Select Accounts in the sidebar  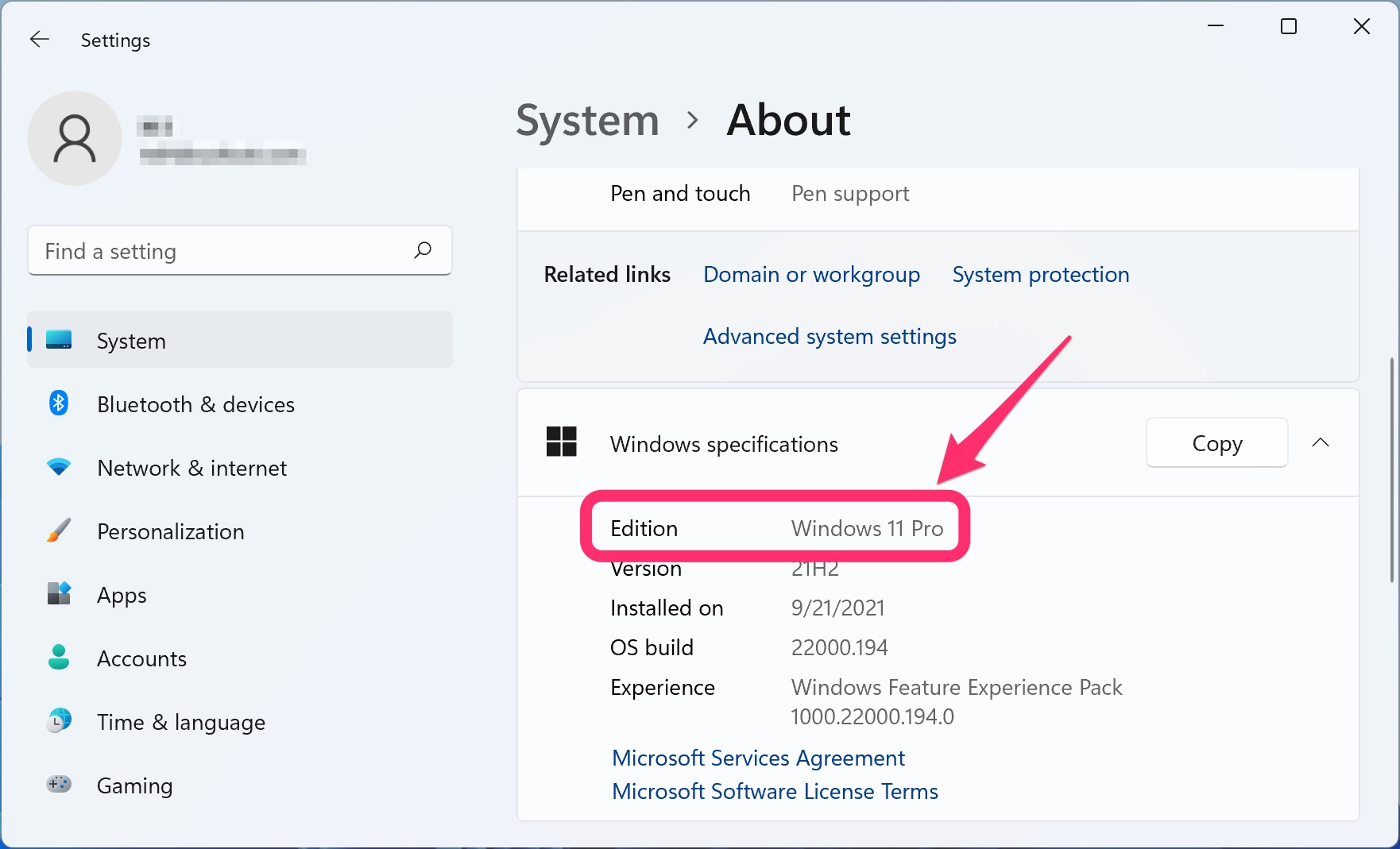click(240, 658)
